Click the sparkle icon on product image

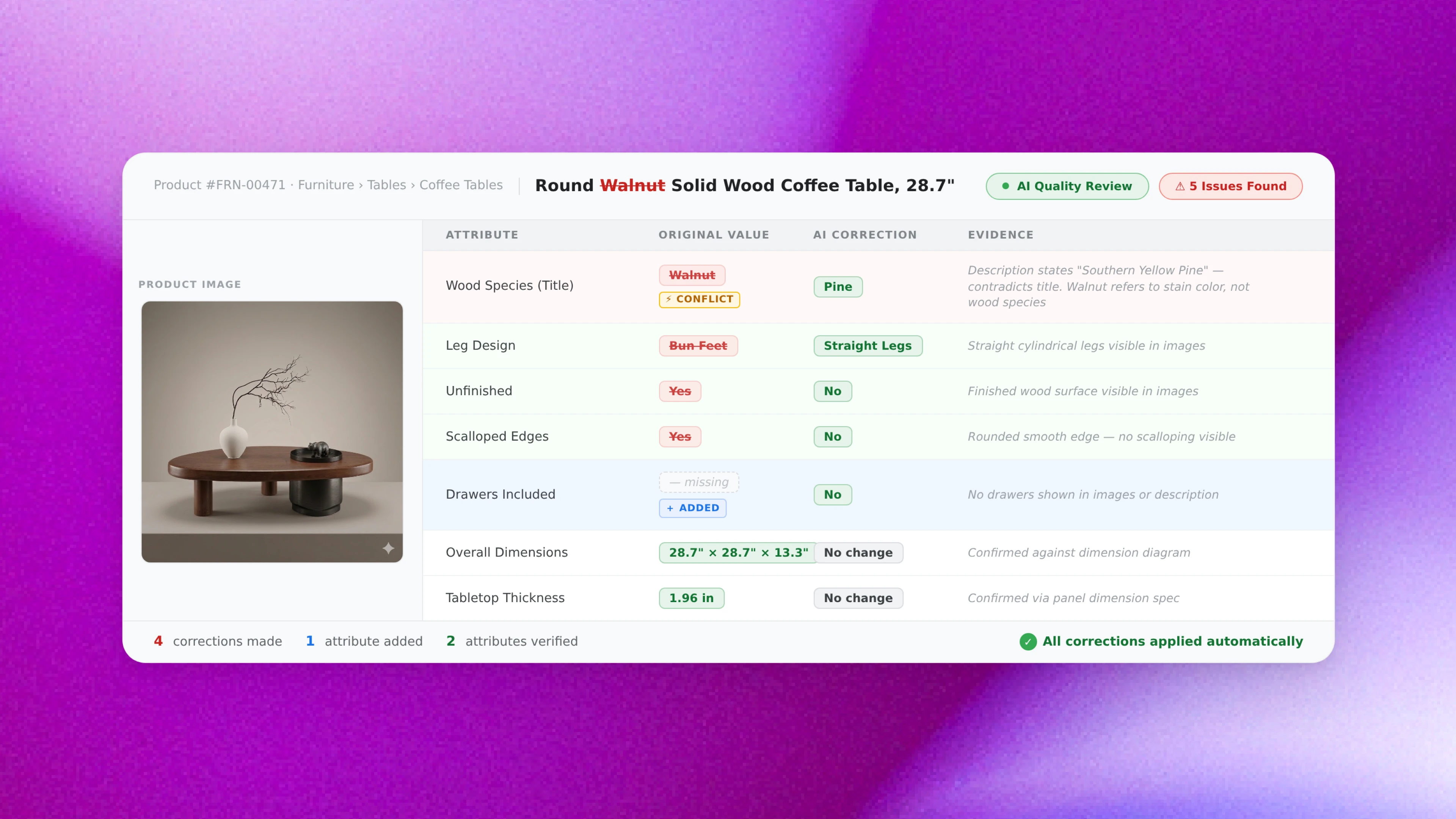click(x=388, y=548)
